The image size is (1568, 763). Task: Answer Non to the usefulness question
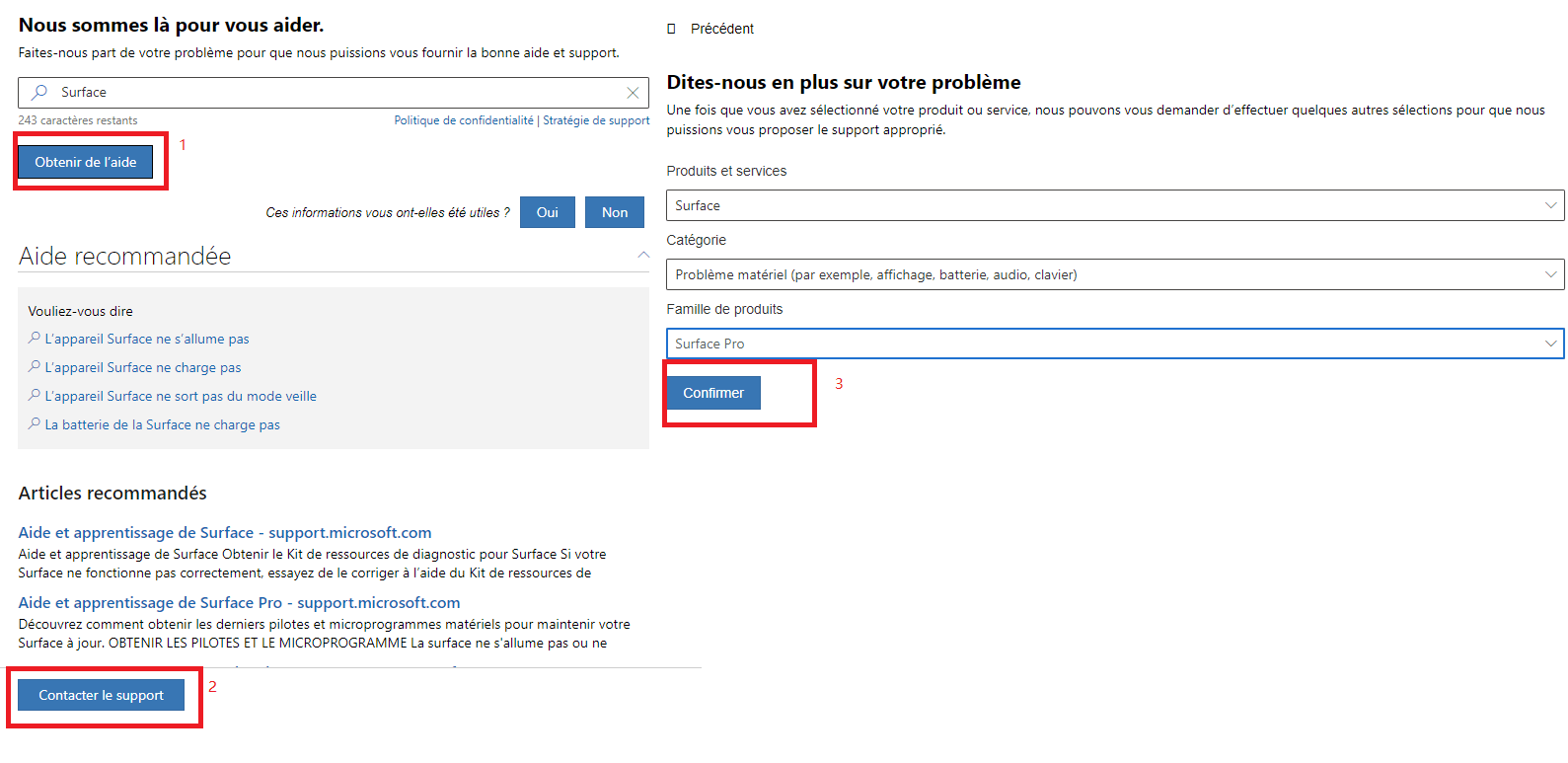point(615,212)
